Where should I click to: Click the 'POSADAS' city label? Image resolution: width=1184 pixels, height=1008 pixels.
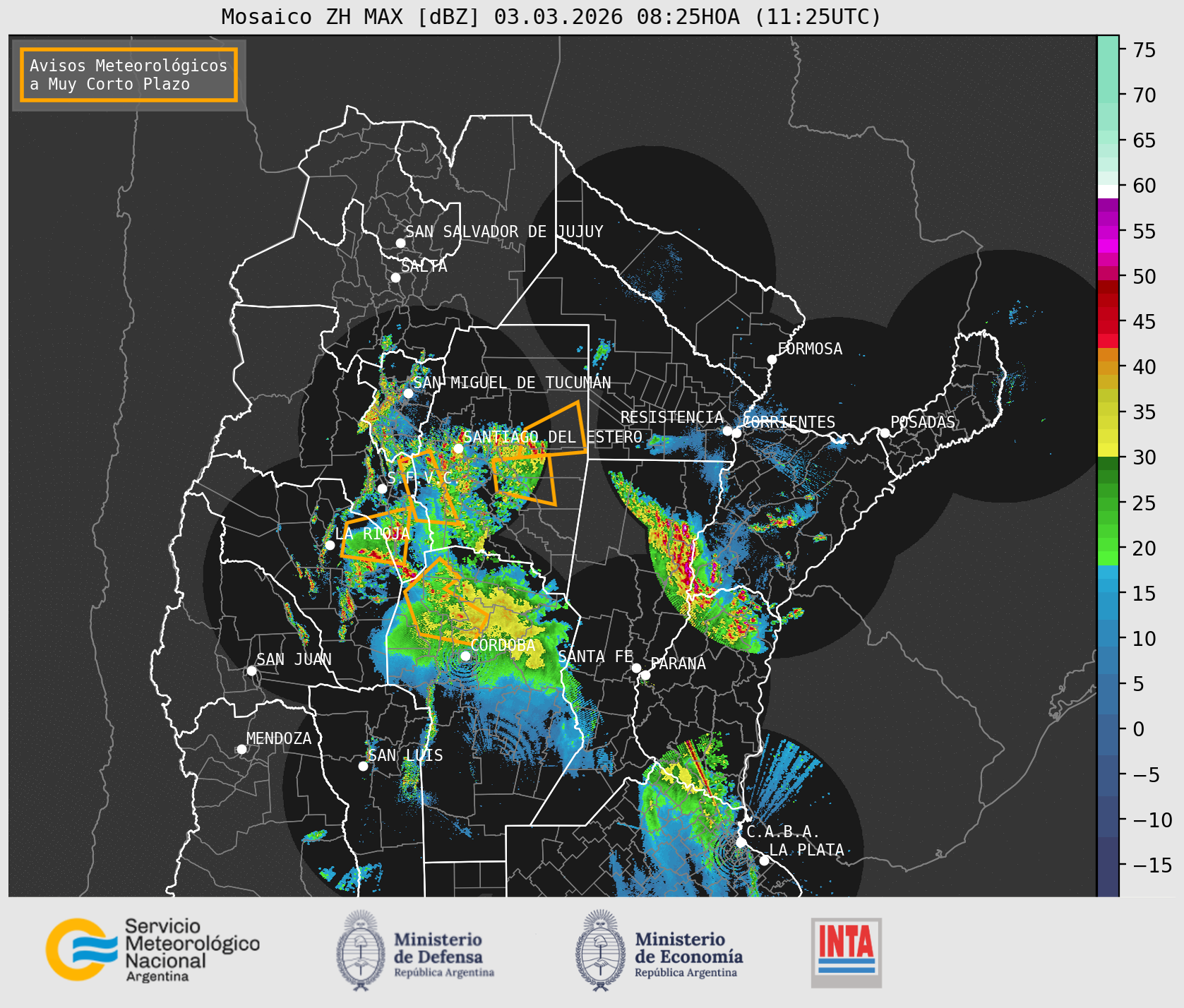(x=923, y=422)
